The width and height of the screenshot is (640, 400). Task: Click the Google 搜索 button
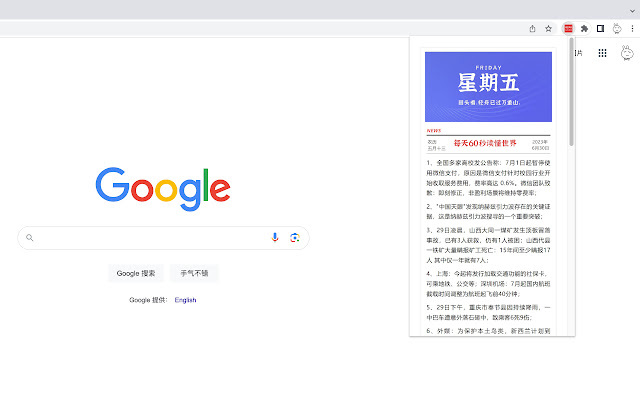(x=136, y=273)
